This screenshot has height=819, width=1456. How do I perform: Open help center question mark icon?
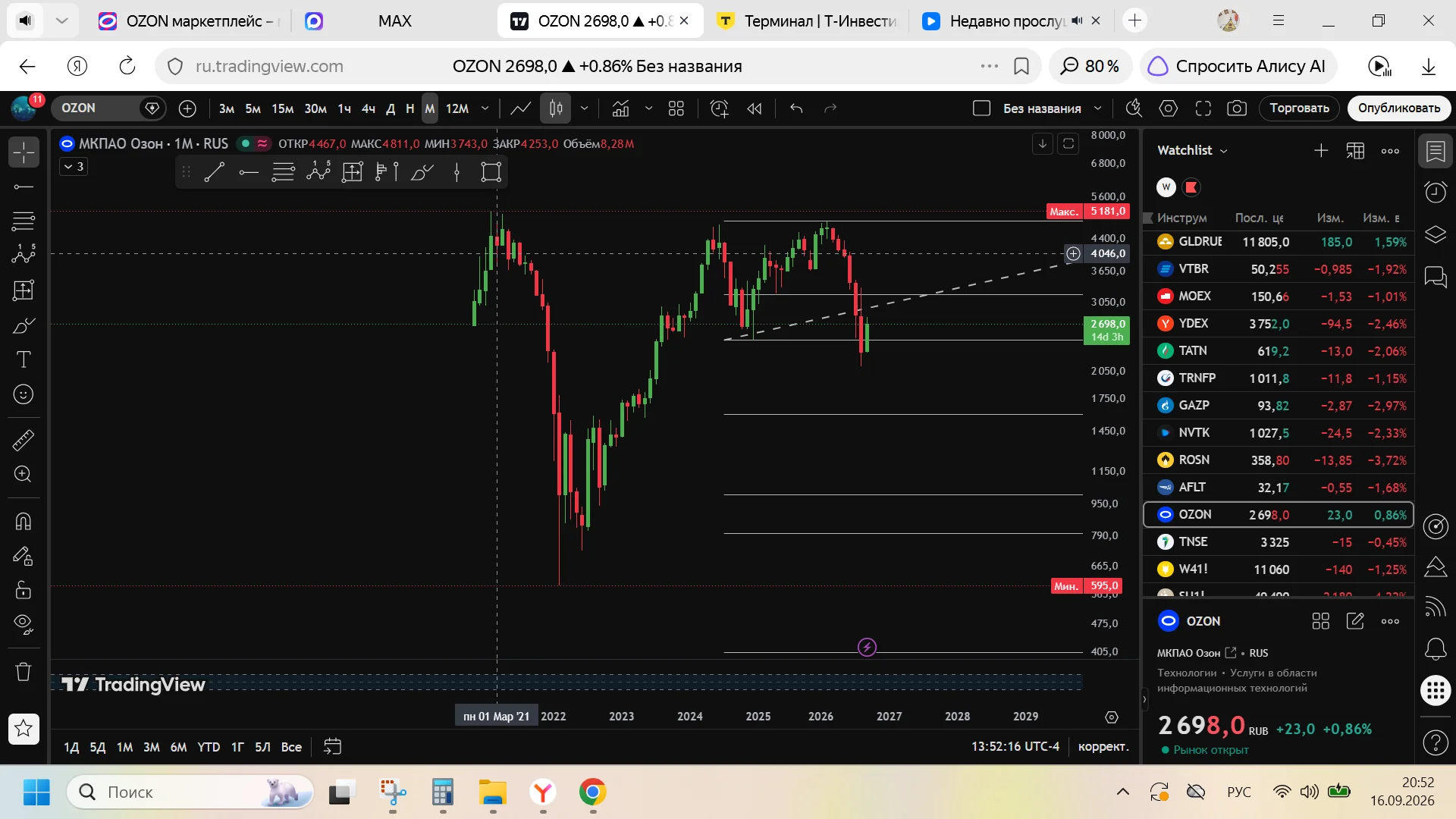point(1436,742)
